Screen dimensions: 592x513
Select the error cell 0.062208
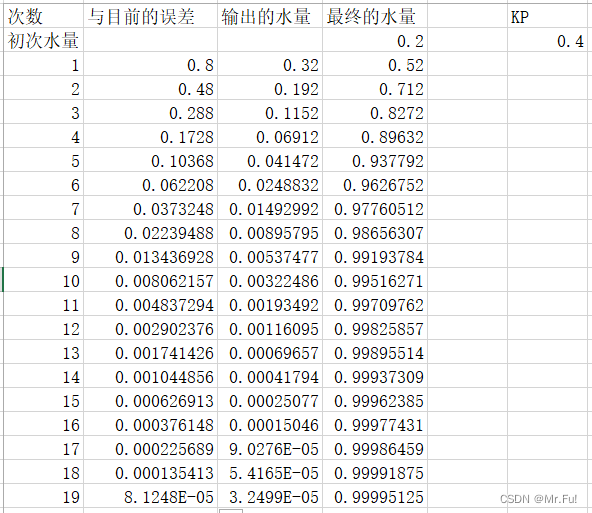click(x=150, y=184)
